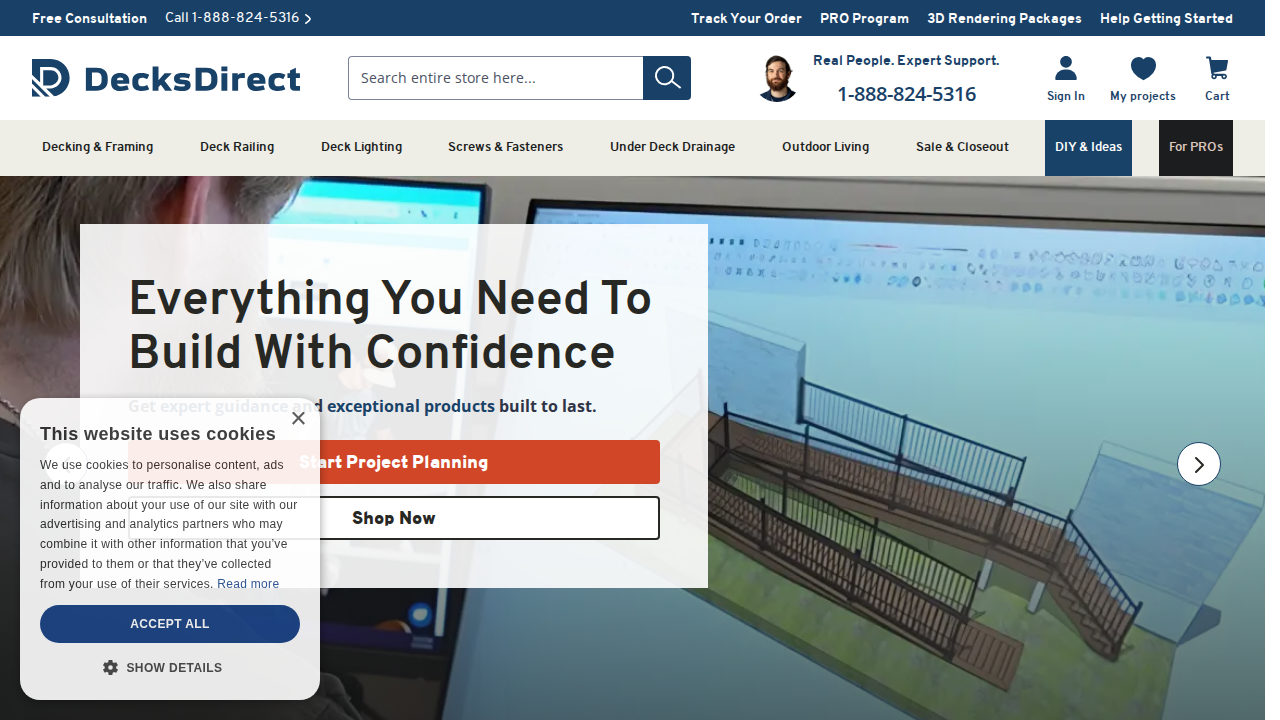This screenshot has height=720, width=1280.
Task: Open the Outdoor Living category
Action: click(825, 147)
